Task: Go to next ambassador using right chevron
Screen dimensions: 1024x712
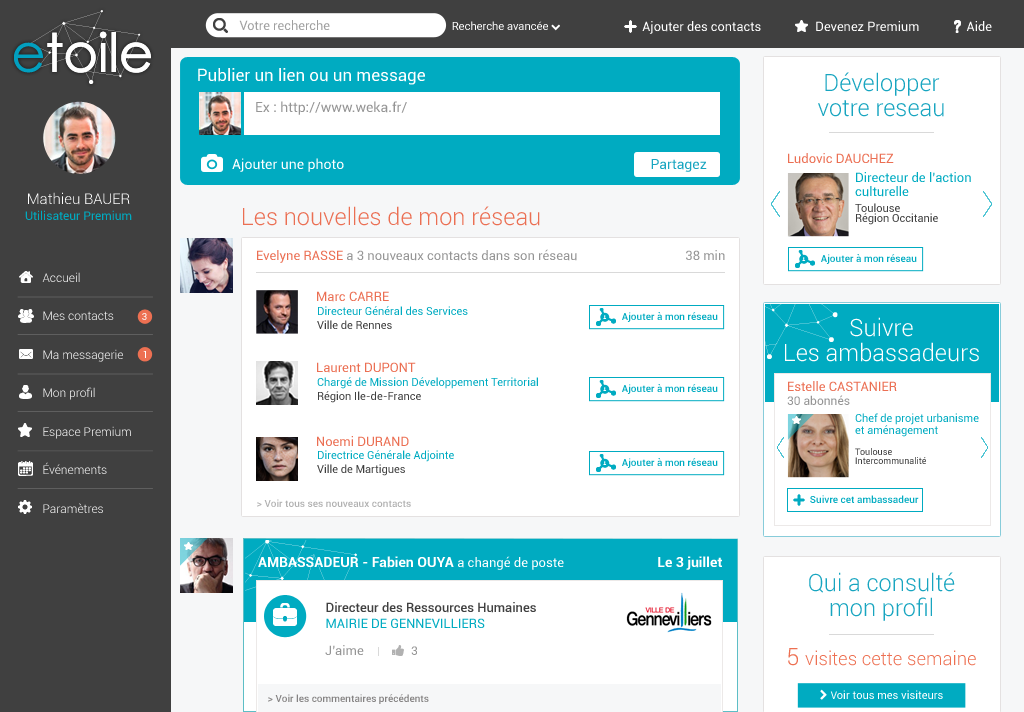Action: click(984, 447)
